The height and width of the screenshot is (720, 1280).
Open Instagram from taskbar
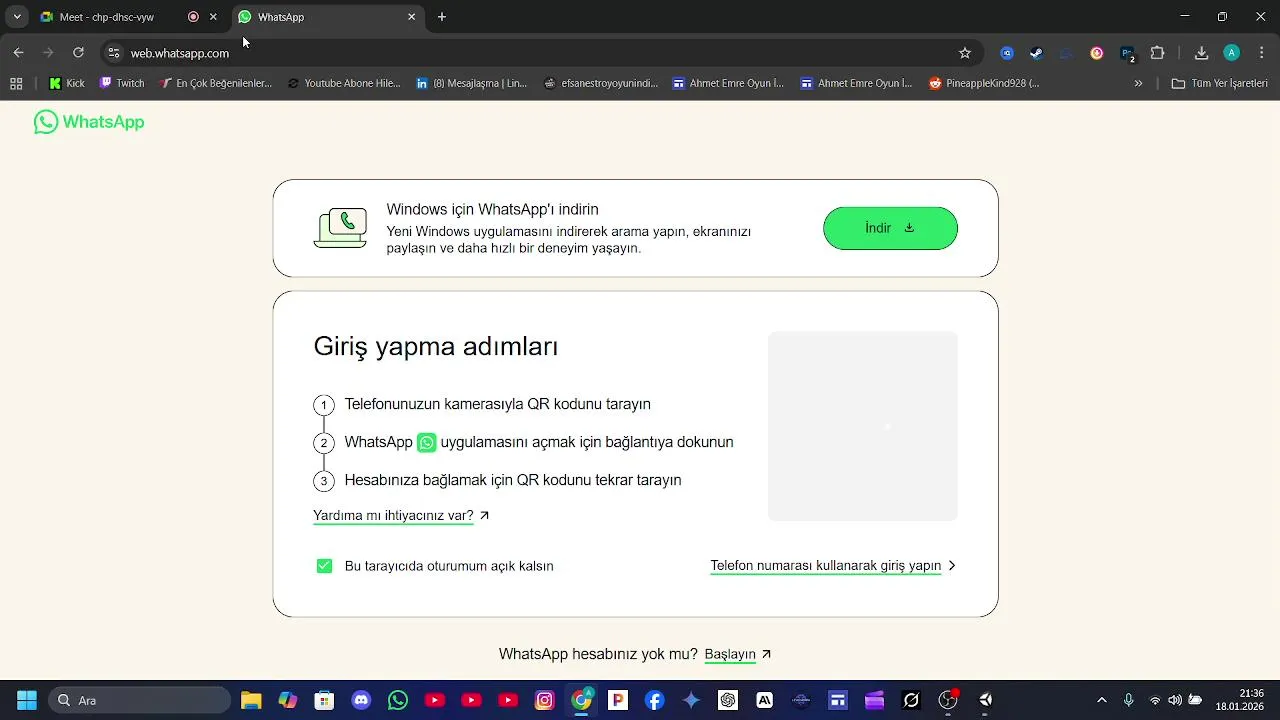coord(544,700)
